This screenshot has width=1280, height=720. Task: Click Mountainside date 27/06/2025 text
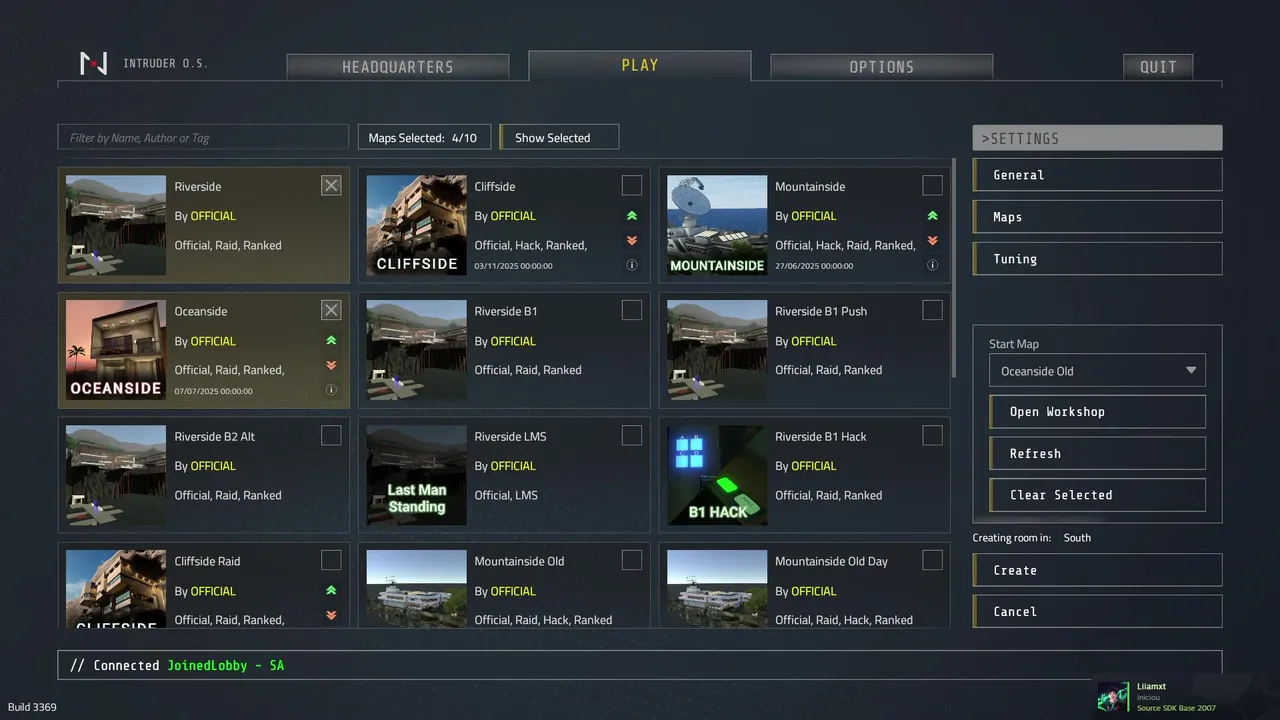point(814,266)
